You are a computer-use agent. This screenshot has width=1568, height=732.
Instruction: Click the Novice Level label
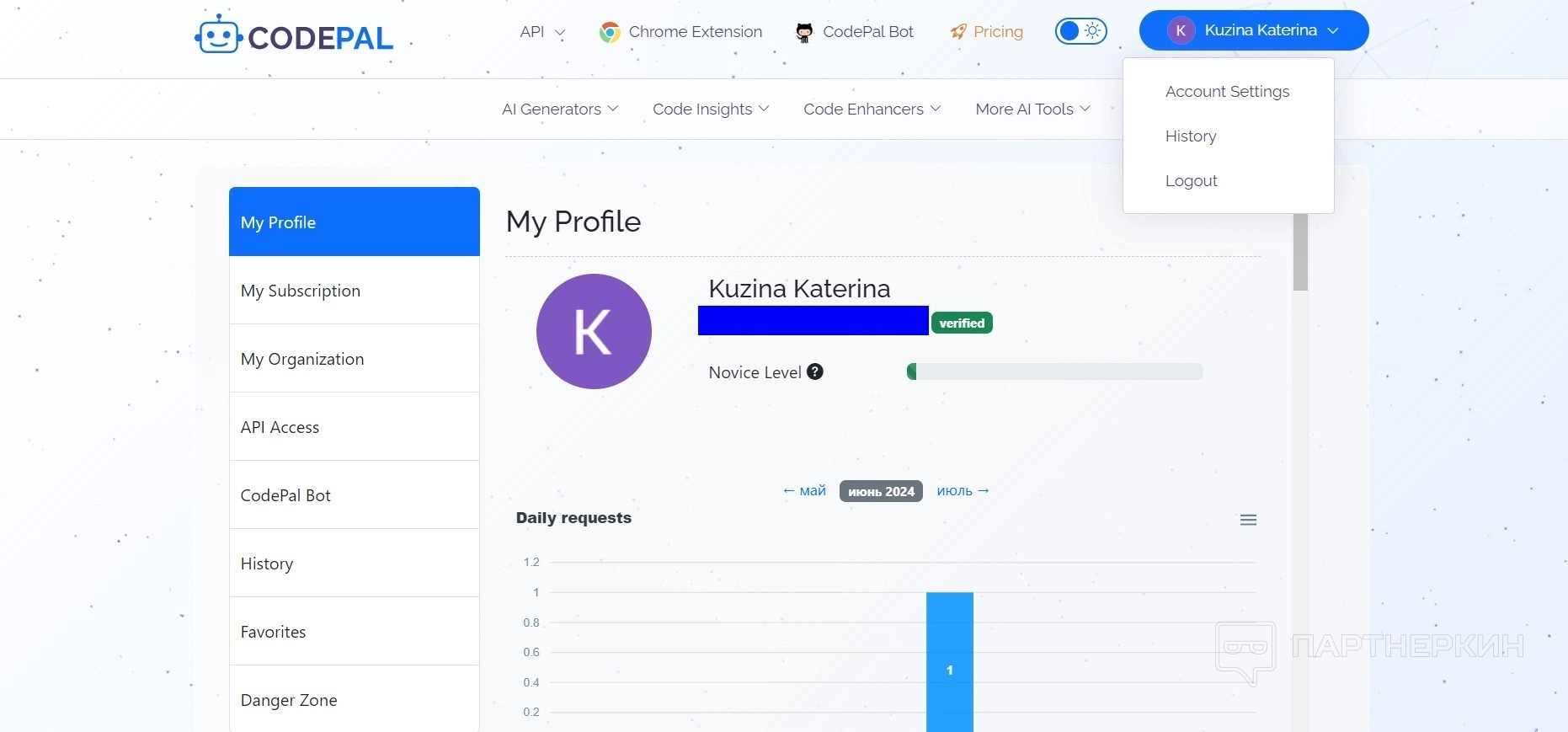[755, 372]
